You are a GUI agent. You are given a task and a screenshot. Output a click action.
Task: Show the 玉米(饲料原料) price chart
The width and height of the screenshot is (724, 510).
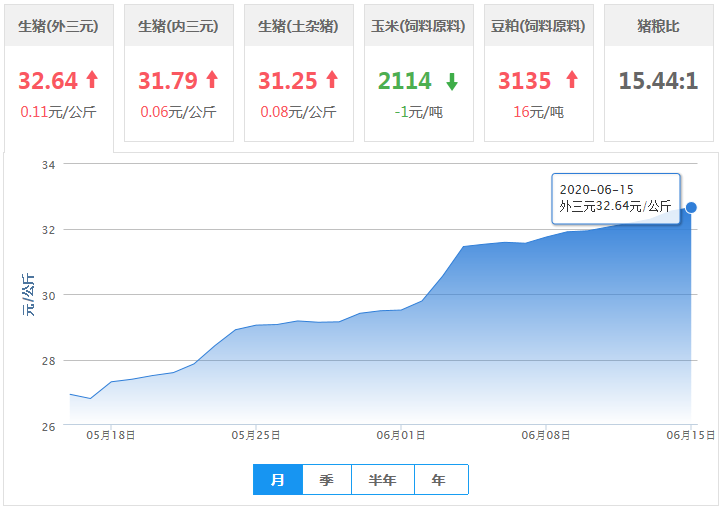[418, 26]
